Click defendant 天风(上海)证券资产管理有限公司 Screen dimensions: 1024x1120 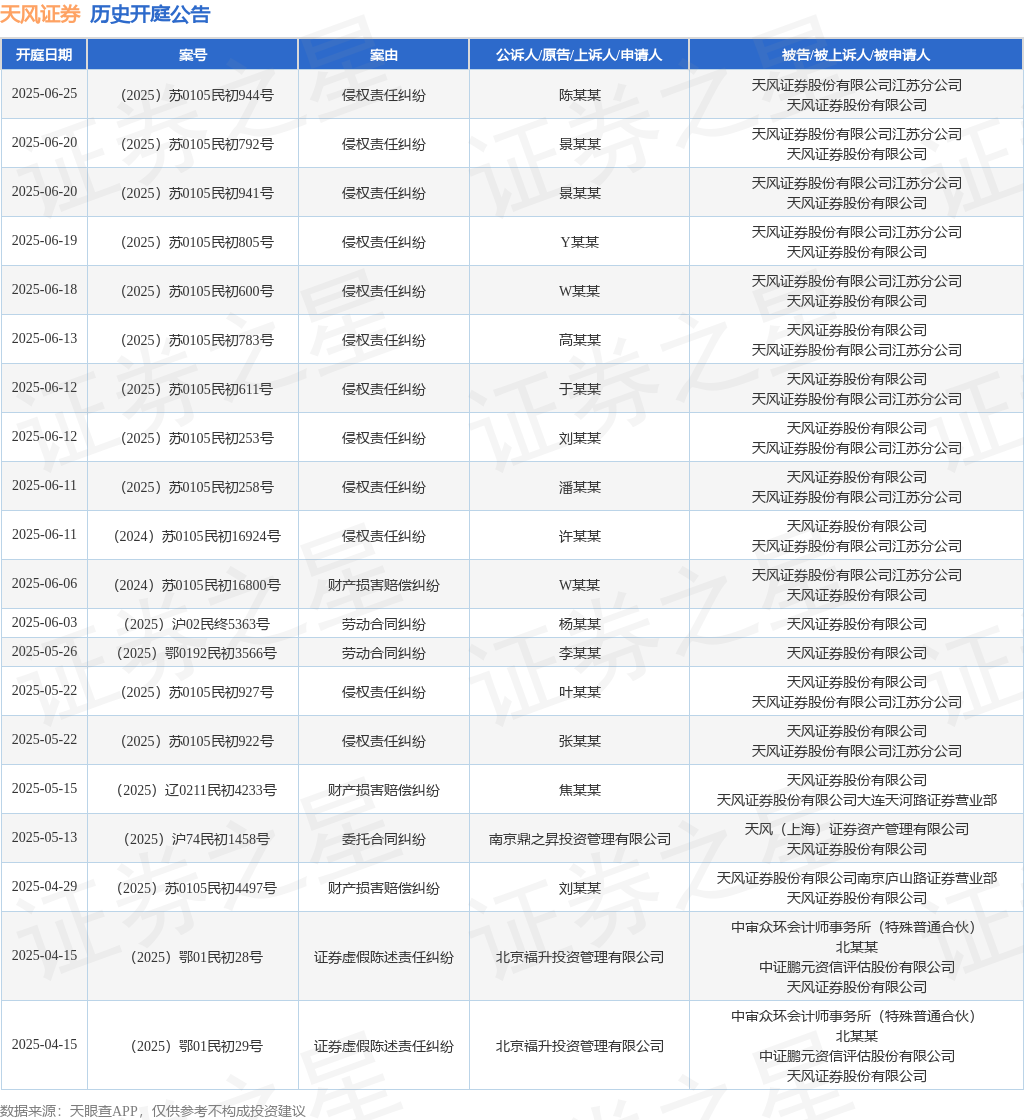tap(856, 829)
